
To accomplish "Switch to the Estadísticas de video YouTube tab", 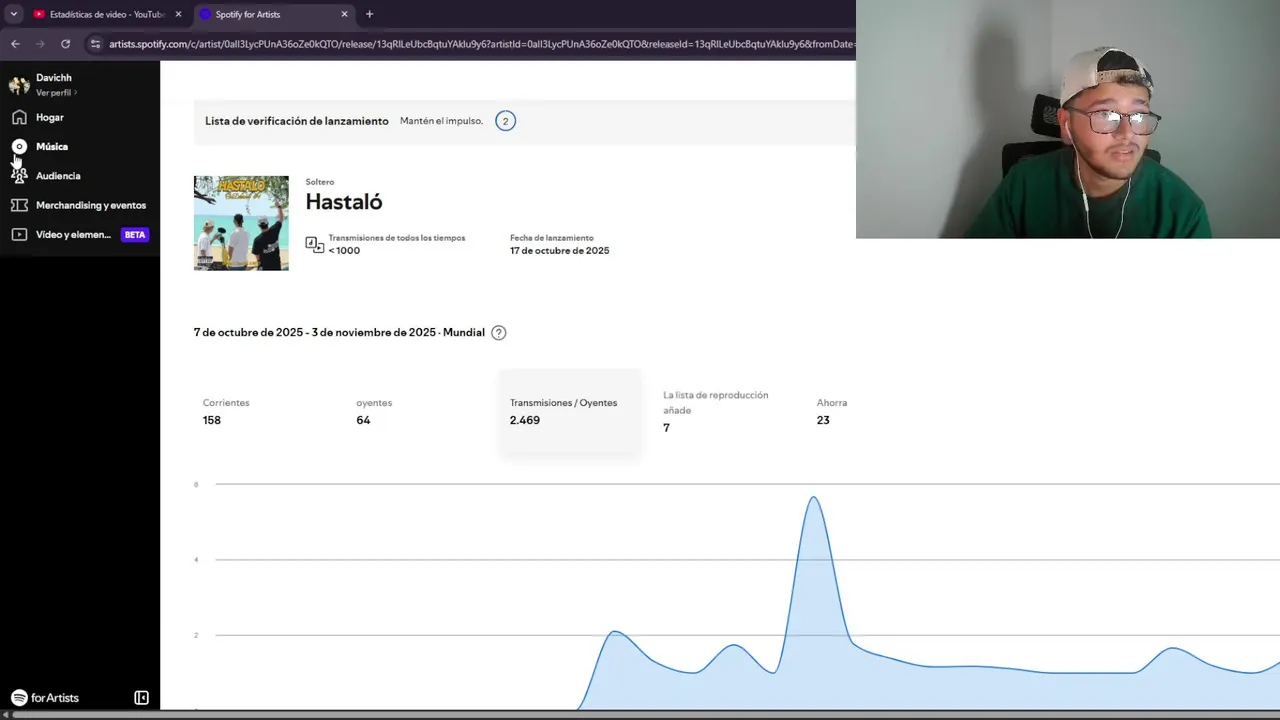I will coord(106,14).
